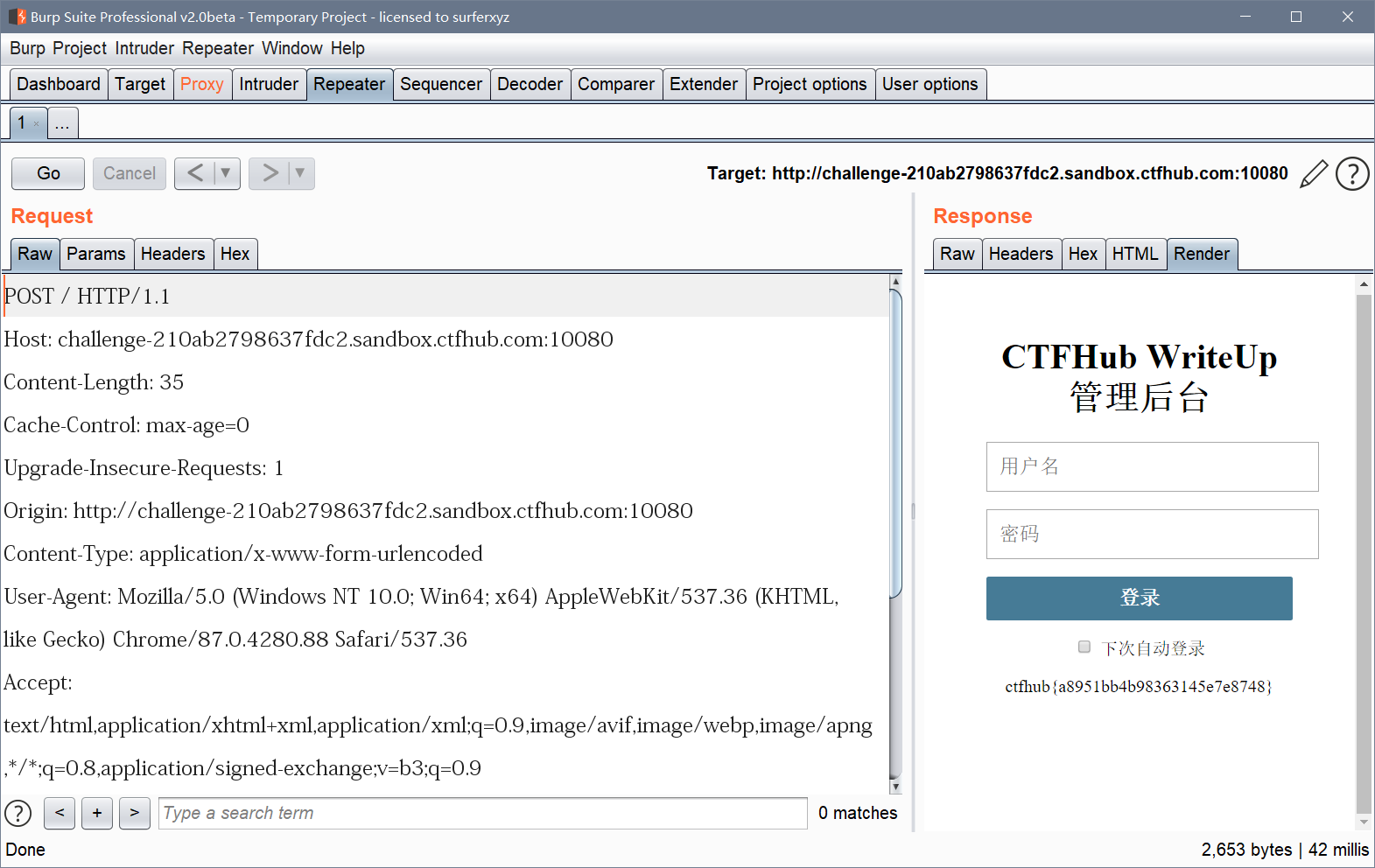
Task: Open the Comparer tab
Action: pyautogui.click(x=616, y=84)
